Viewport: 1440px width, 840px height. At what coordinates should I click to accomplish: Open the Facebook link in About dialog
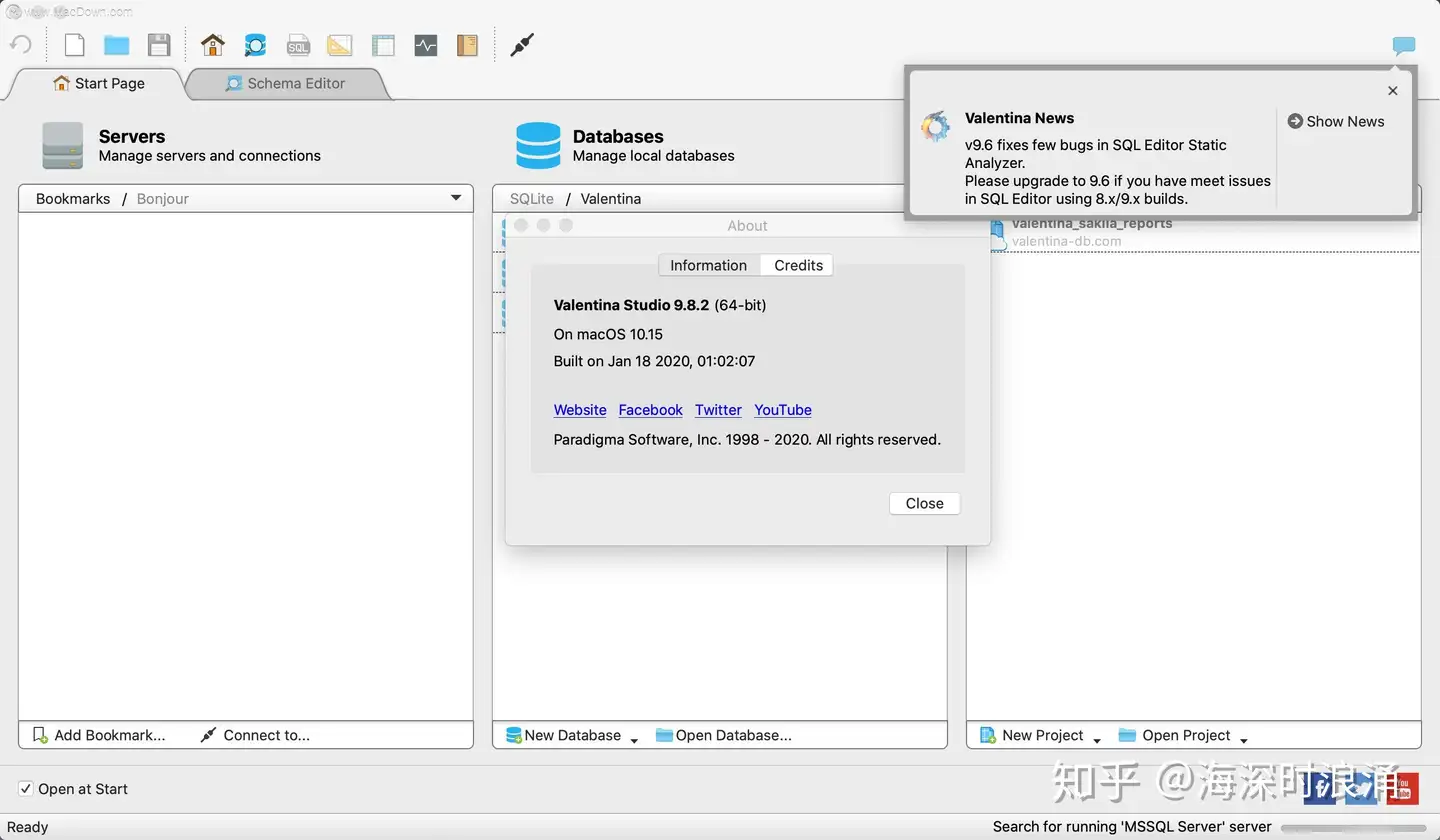point(650,410)
